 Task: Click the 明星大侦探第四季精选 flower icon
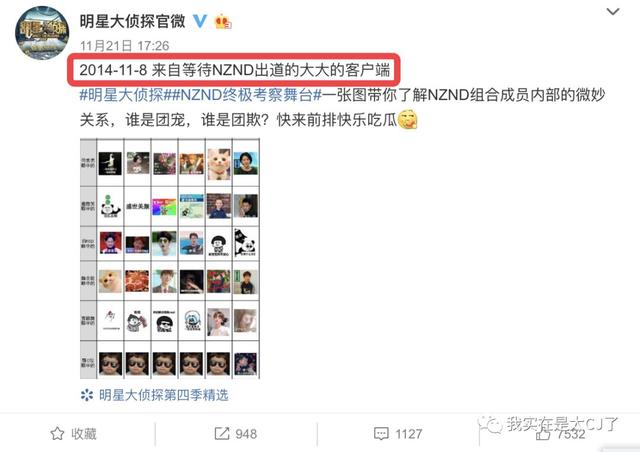[87, 395]
